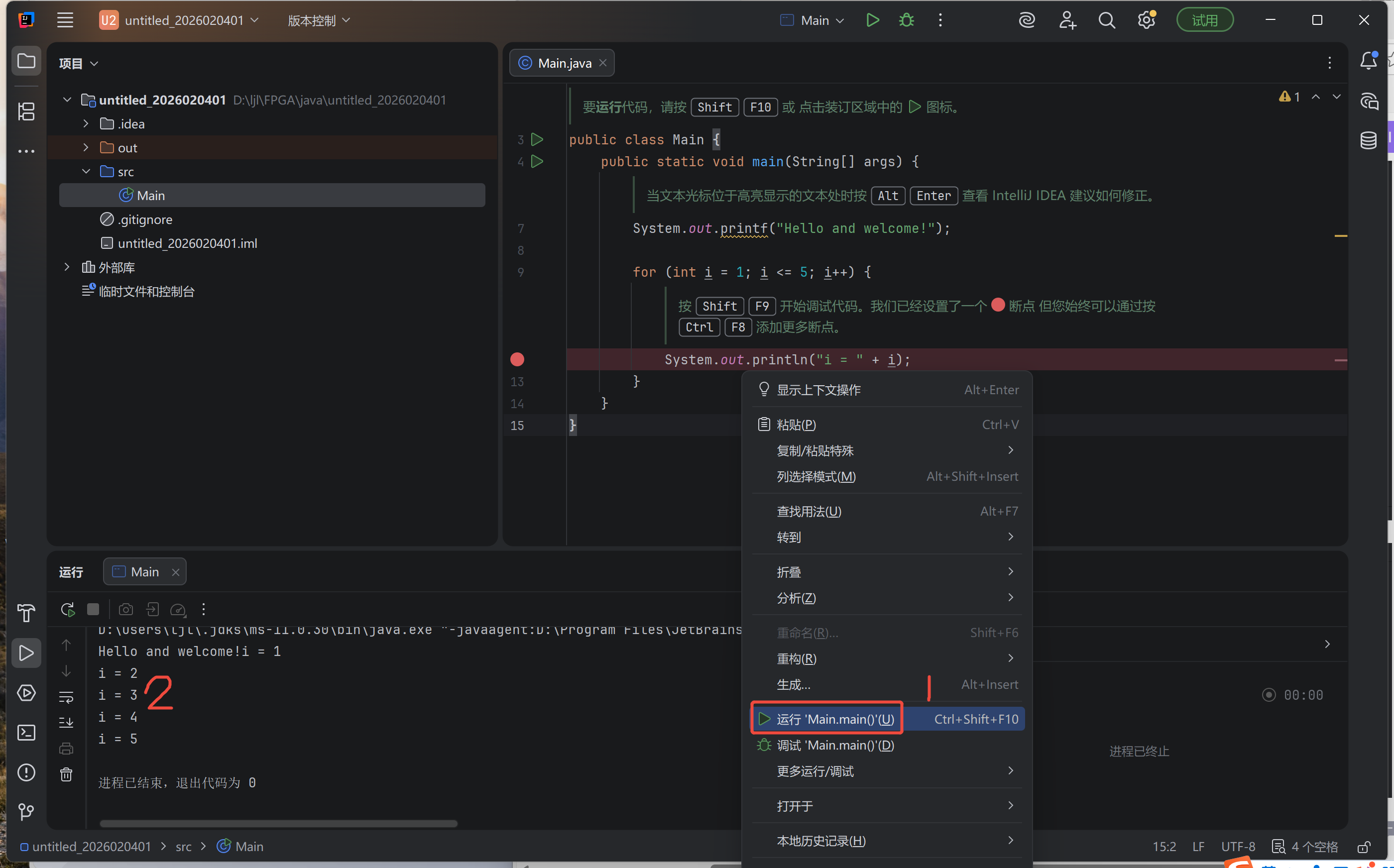Open the Git version control sidebar icon

click(x=26, y=812)
